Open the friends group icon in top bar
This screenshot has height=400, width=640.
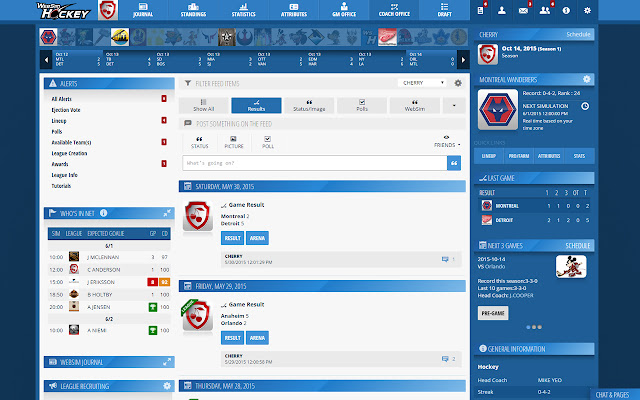tap(544, 11)
